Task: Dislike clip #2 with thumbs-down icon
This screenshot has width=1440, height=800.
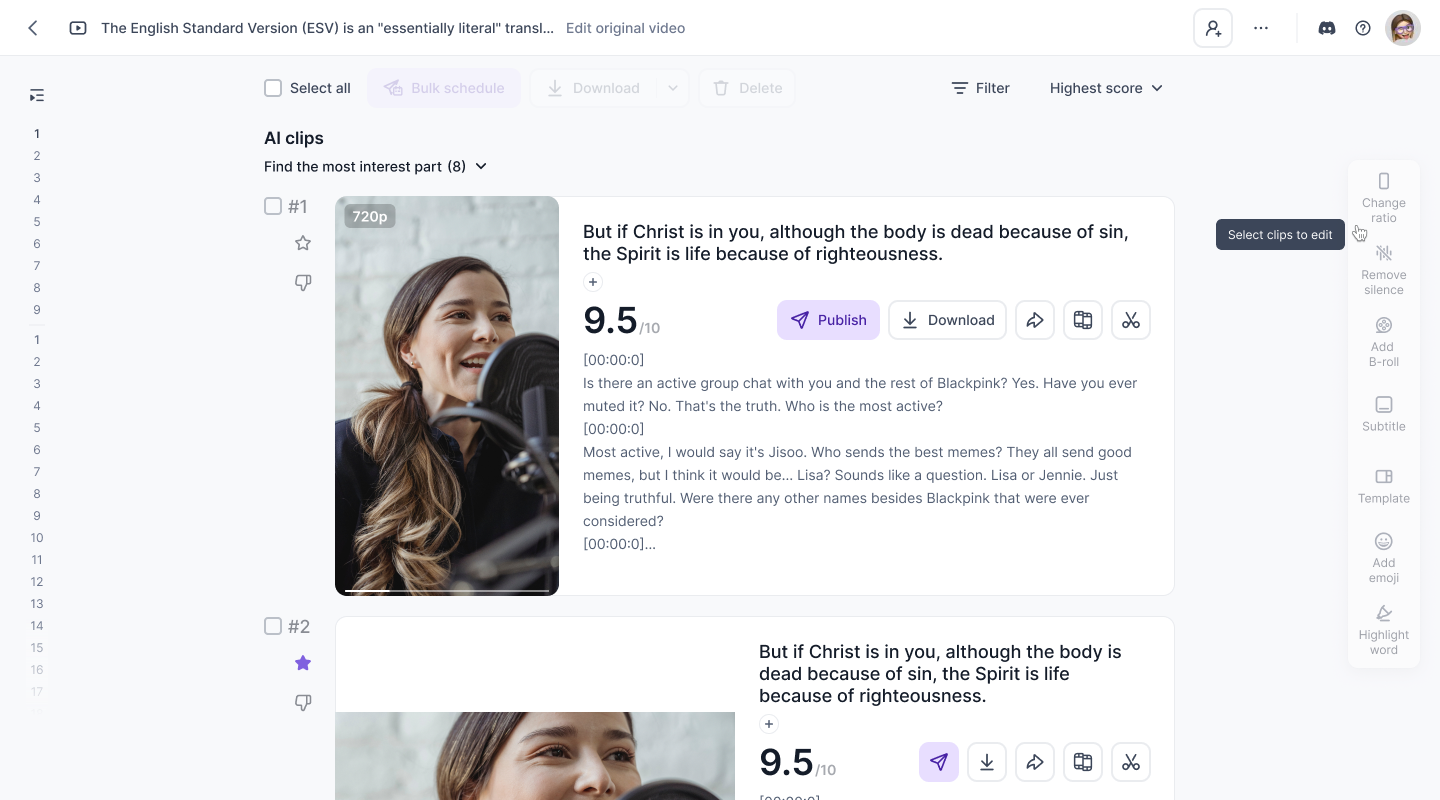Action: coord(303,703)
